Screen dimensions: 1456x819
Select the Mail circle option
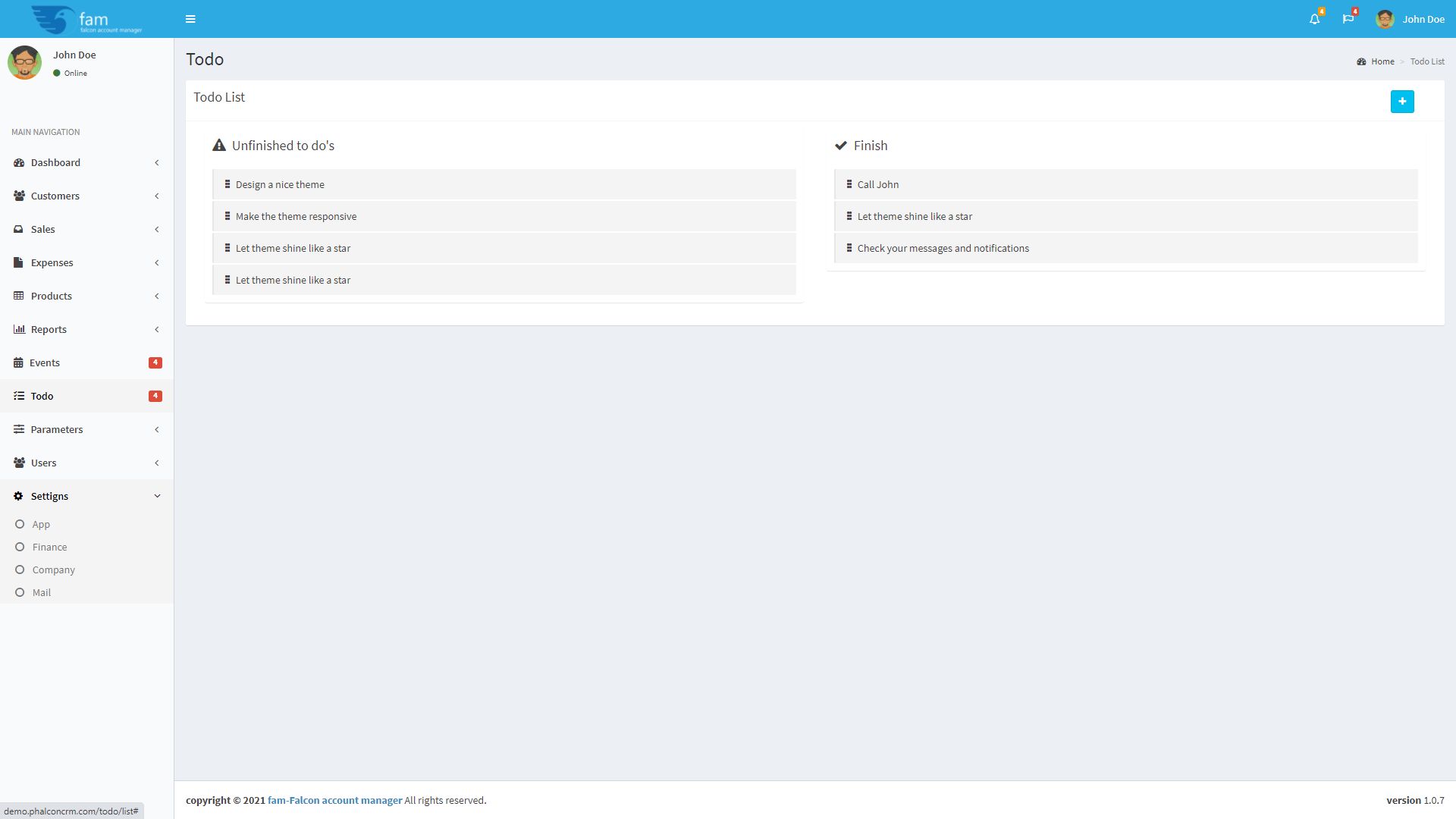pyautogui.click(x=20, y=592)
